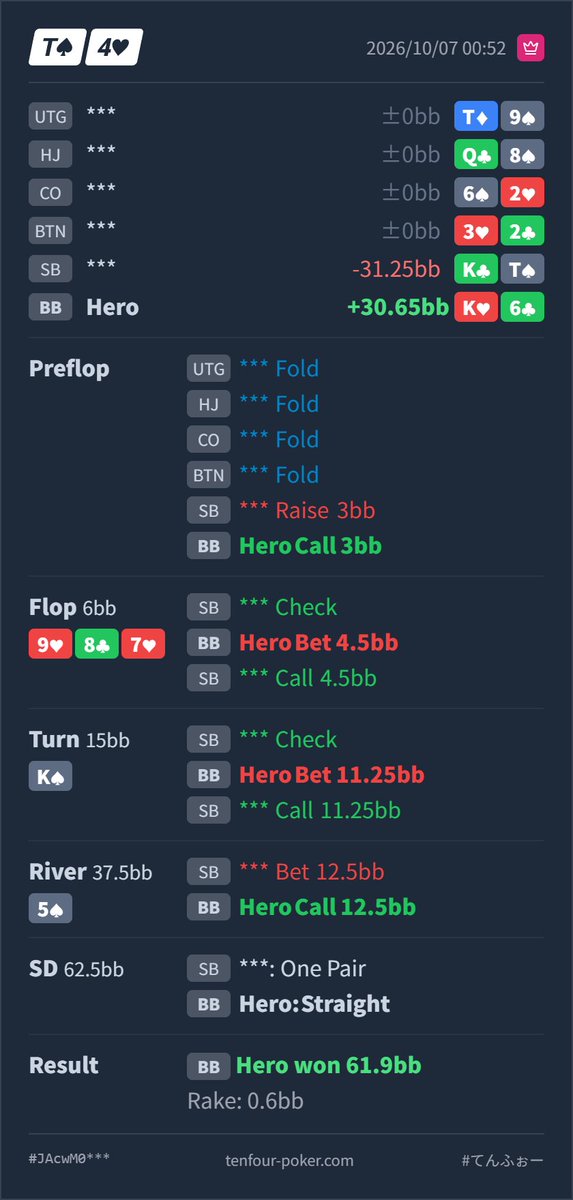Click the T♠ 4♥ logo
This screenshot has width=573, height=1200.
click(x=86, y=47)
